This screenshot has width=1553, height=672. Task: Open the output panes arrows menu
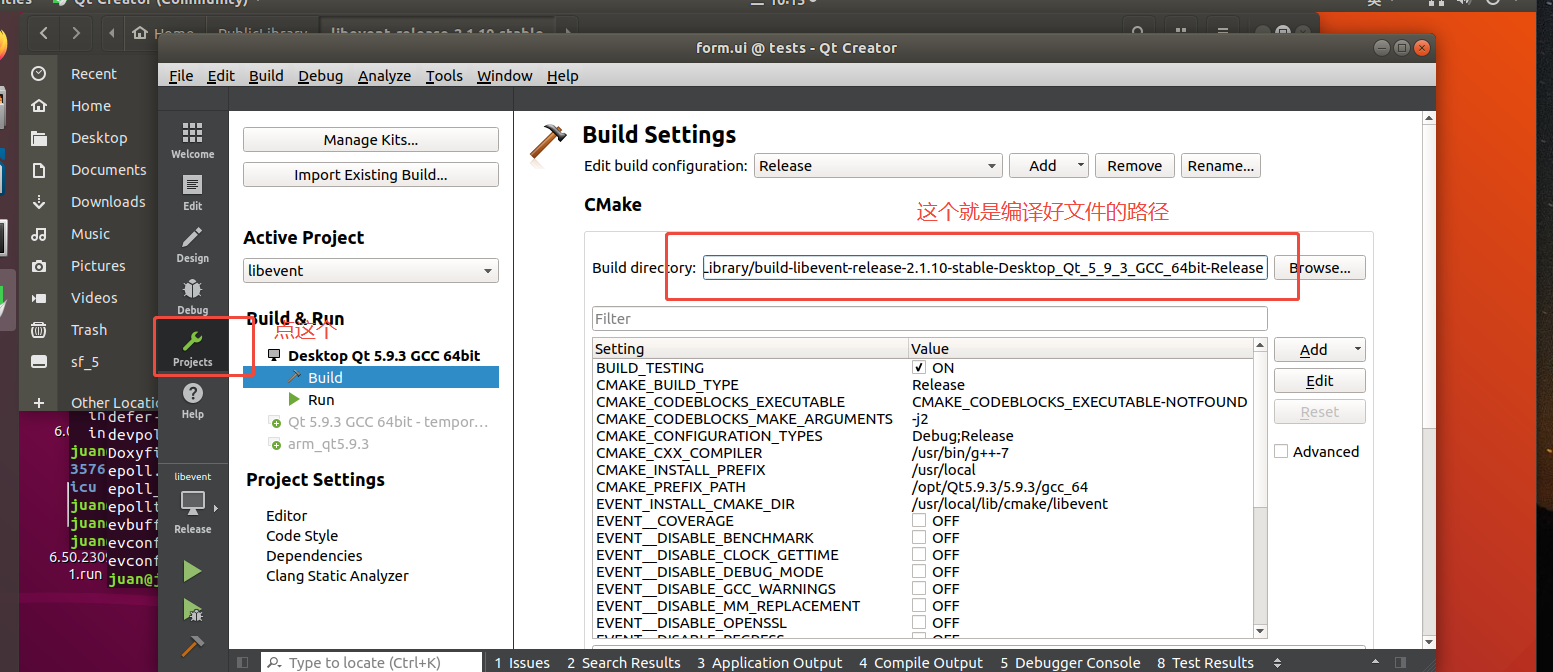[1277, 662]
